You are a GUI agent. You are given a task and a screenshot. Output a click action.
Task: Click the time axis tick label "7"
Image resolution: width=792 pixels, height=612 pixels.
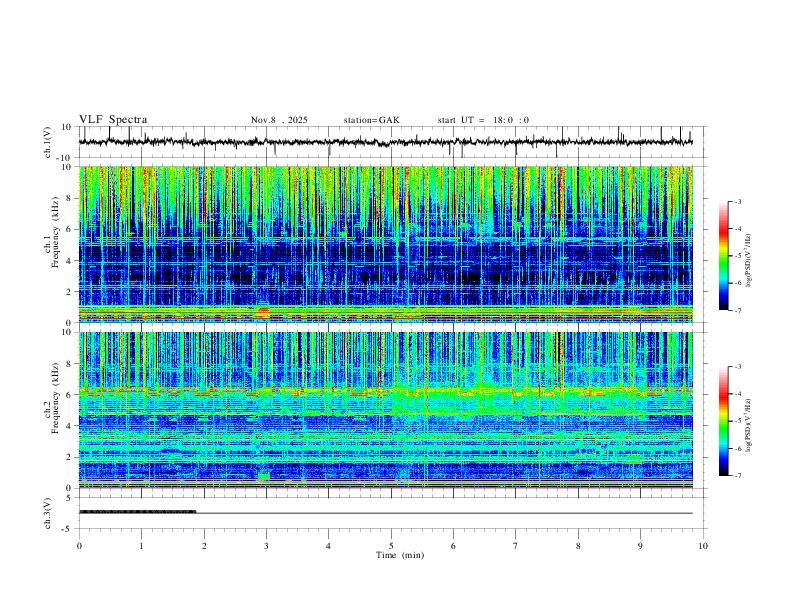tap(516, 546)
